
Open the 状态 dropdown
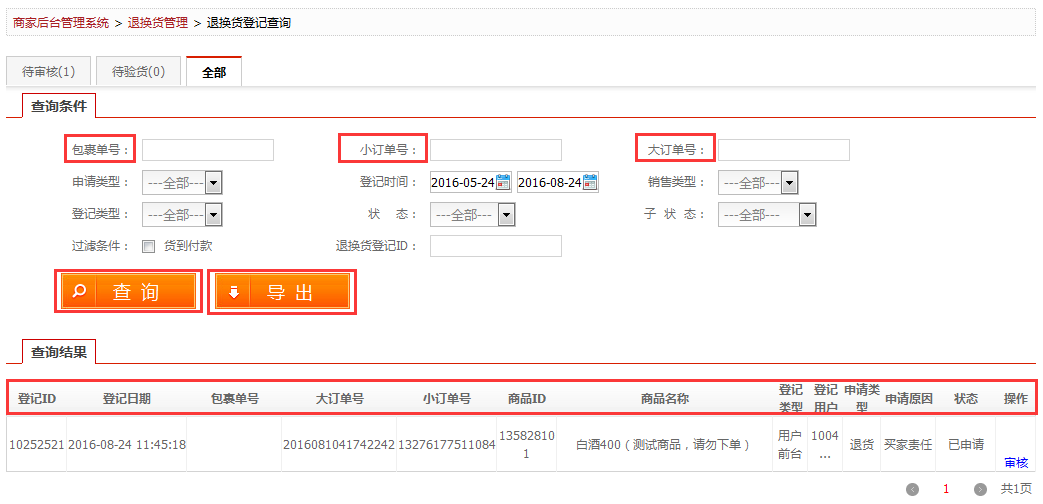pyautogui.click(x=473, y=214)
